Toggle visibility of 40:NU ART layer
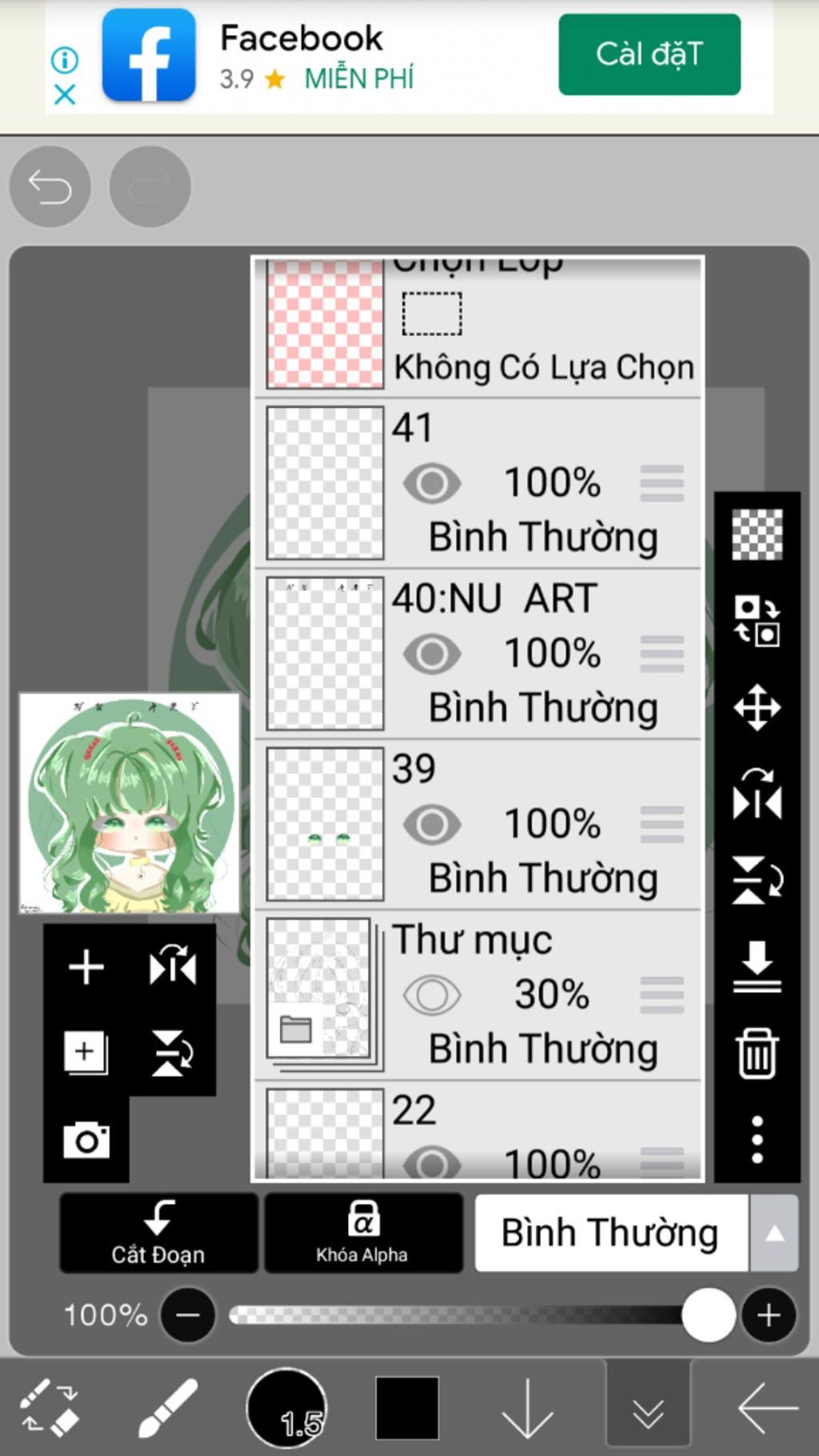This screenshot has height=1456, width=819. point(432,654)
